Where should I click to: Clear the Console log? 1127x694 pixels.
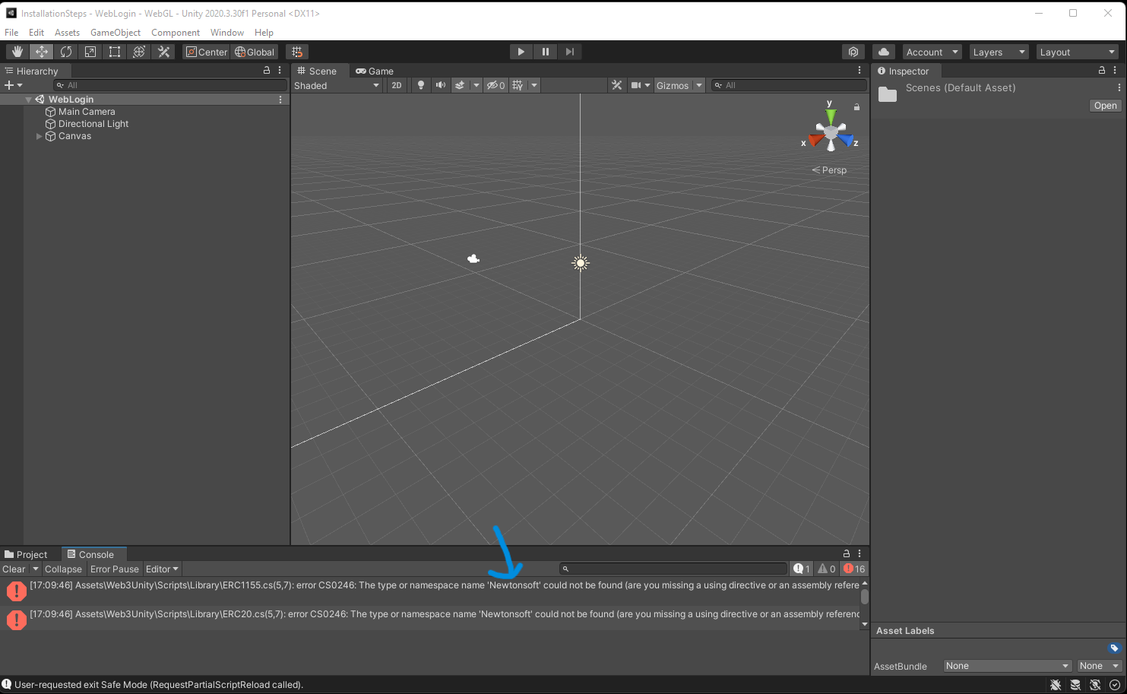click(x=14, y=568)
